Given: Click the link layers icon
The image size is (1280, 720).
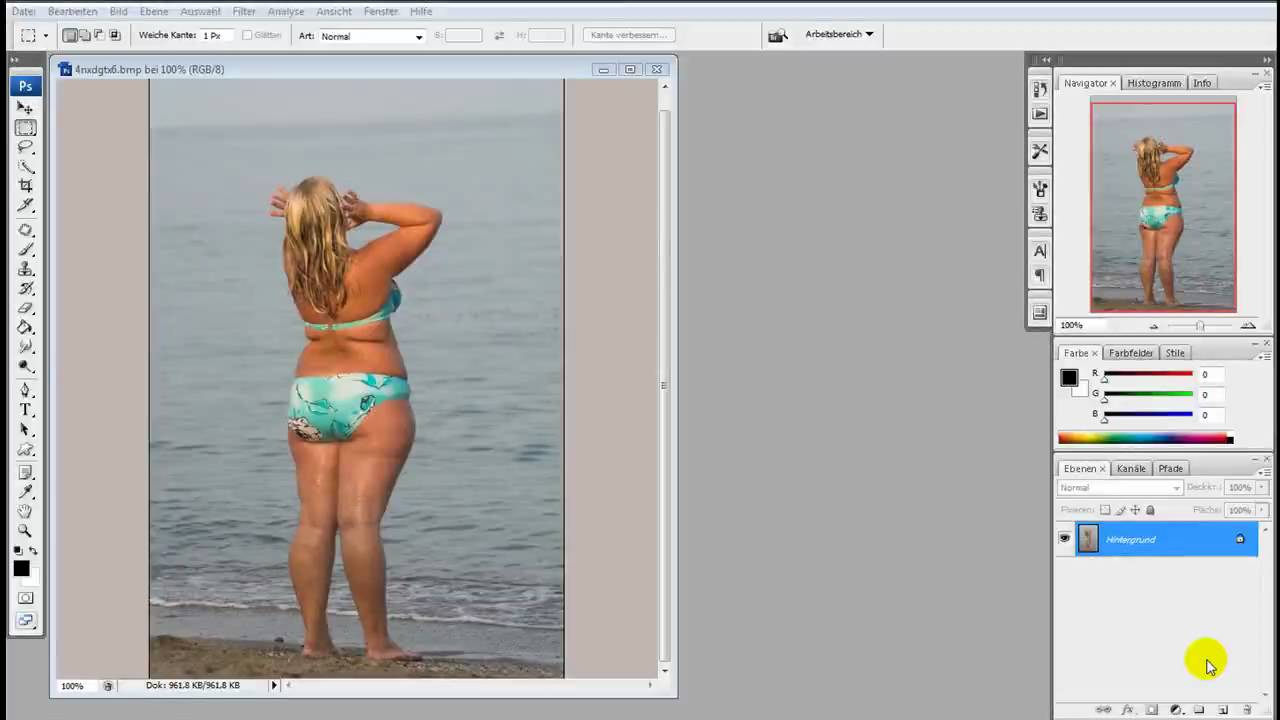Looking at the screenshot, I should [1103, 710].
